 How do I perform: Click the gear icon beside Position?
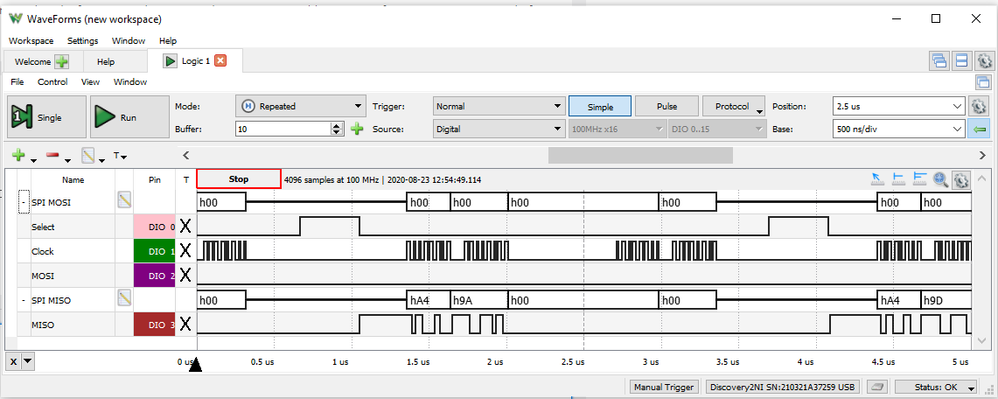(979, 106)
